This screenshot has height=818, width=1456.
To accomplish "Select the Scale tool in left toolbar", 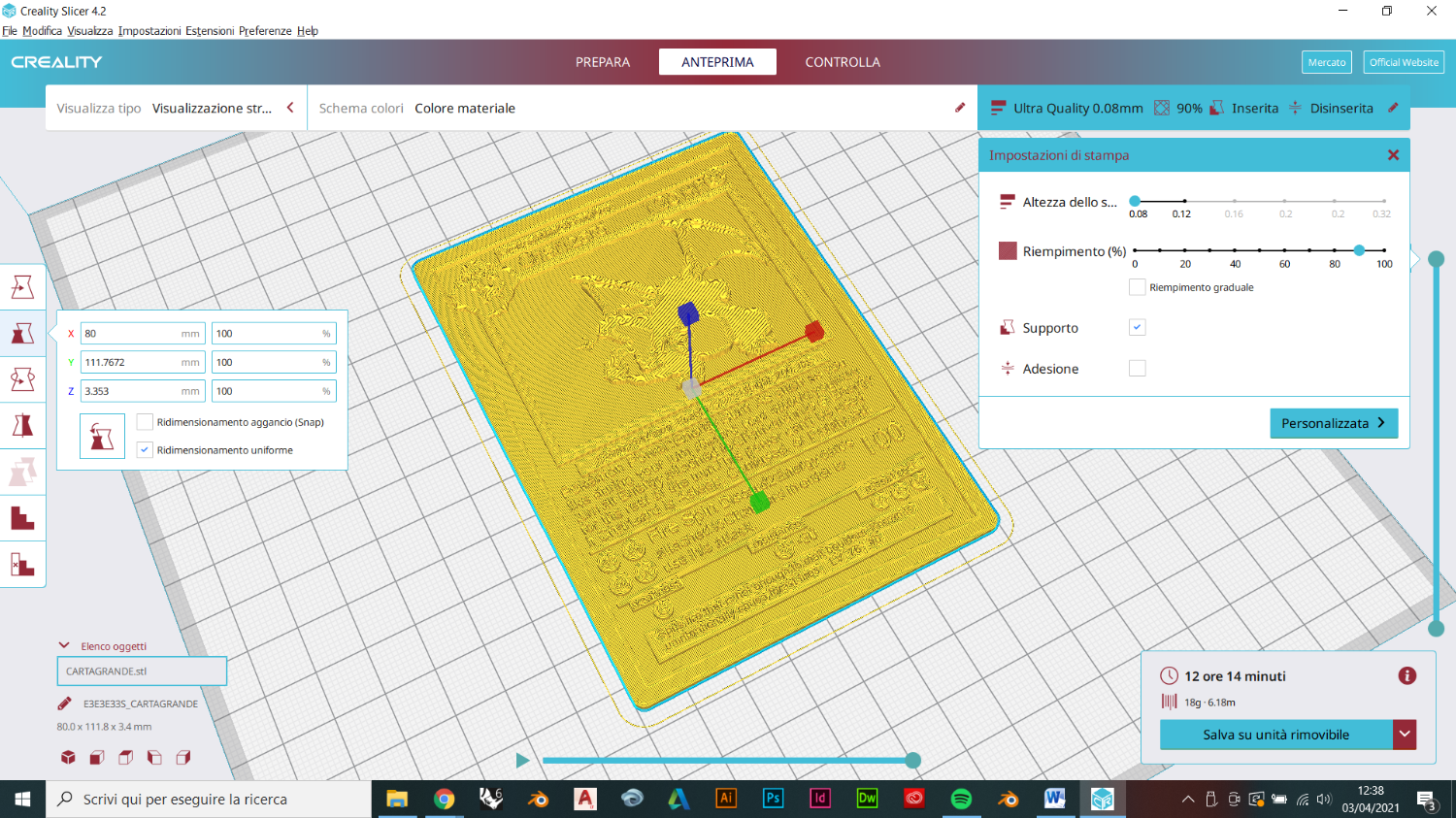I will [x=22, y=334].
